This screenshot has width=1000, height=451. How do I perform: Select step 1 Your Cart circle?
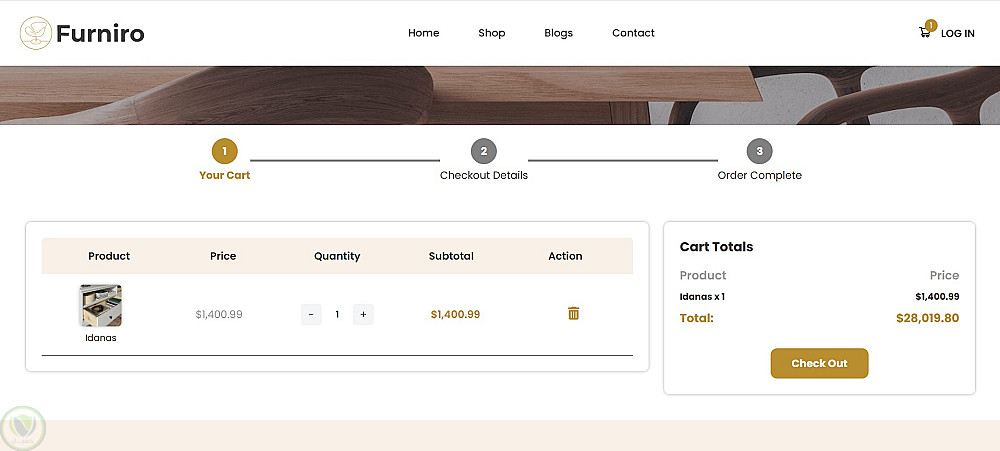click(x=225, y=152)
